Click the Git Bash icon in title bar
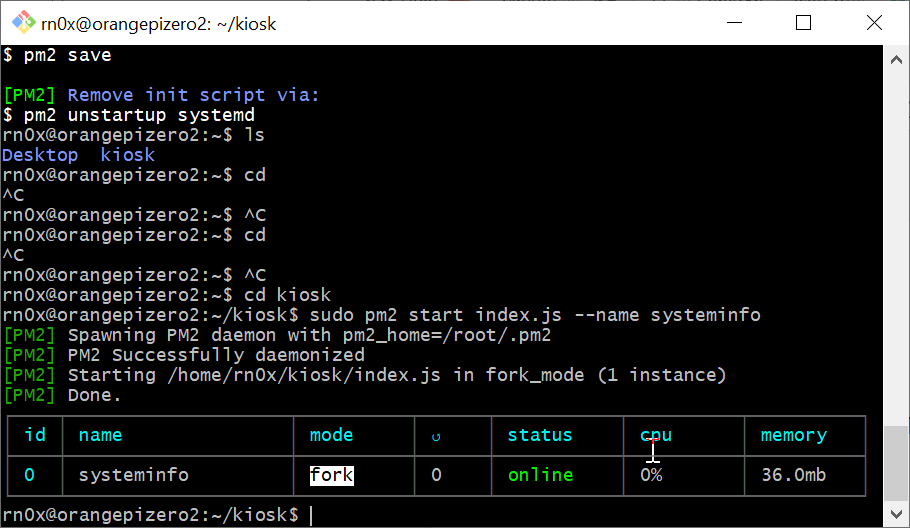This screenshot has height=528, width=910. click(x=20, y=23)
